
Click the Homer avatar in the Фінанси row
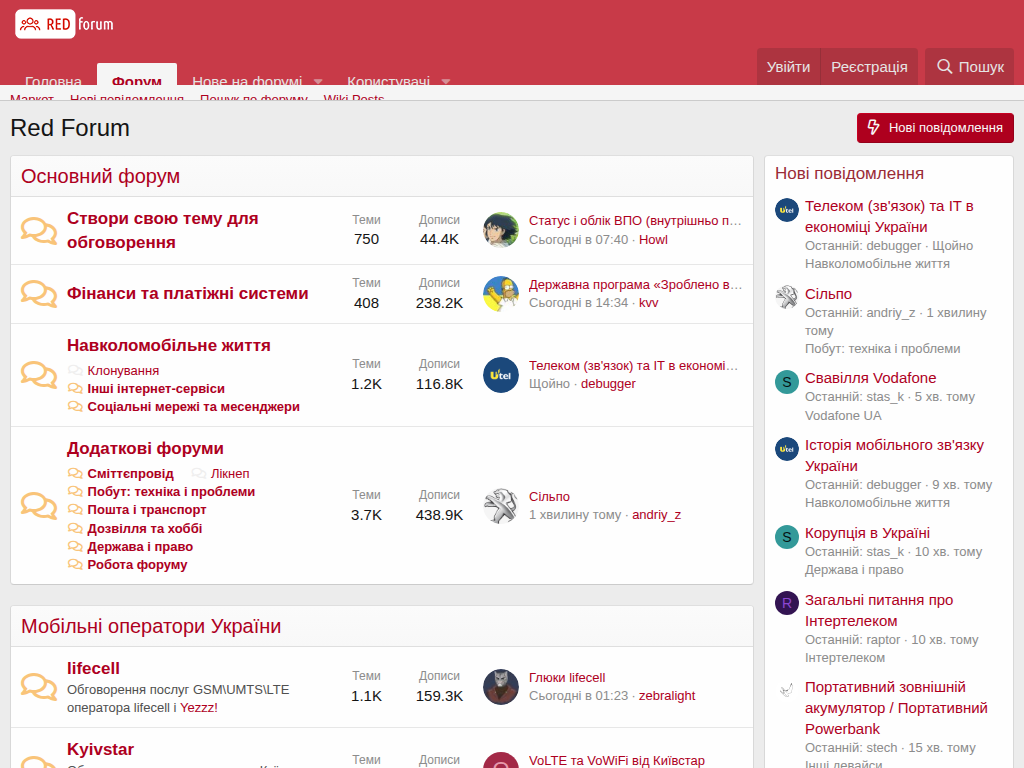[x=501, y=293]
